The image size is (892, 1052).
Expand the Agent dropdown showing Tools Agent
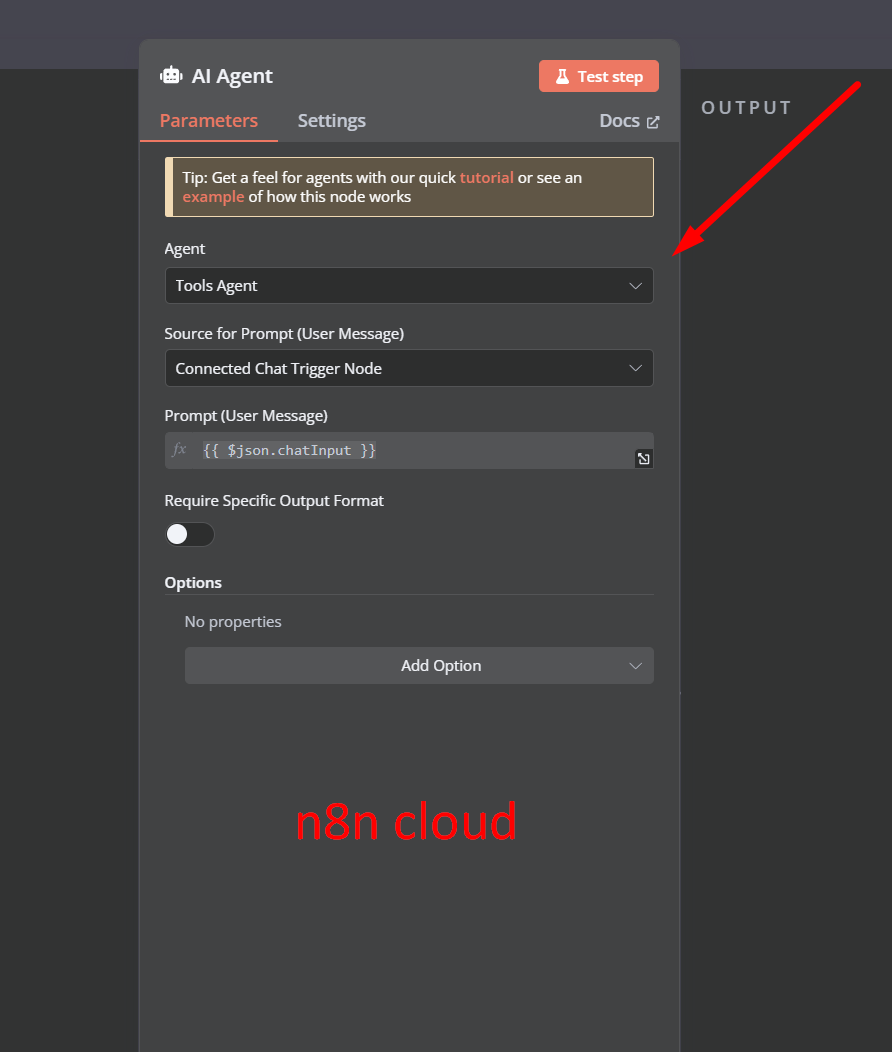click(x=409, y=286)
